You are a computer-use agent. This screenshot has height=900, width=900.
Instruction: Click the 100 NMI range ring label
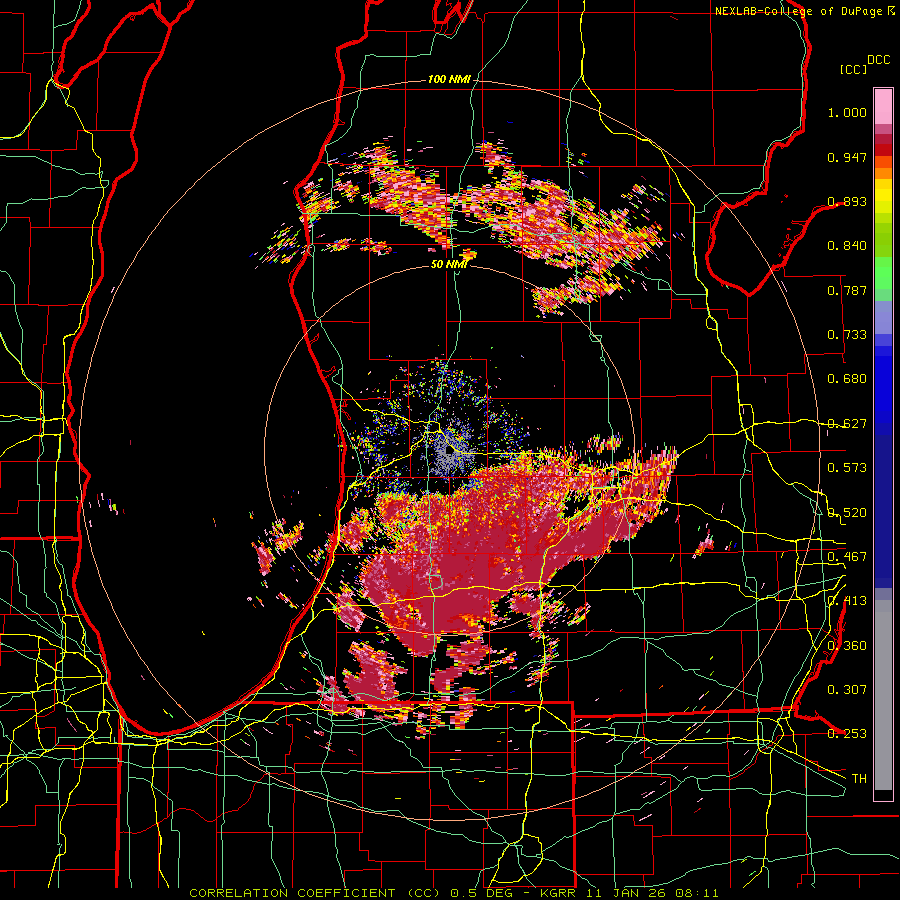(449, 79)
